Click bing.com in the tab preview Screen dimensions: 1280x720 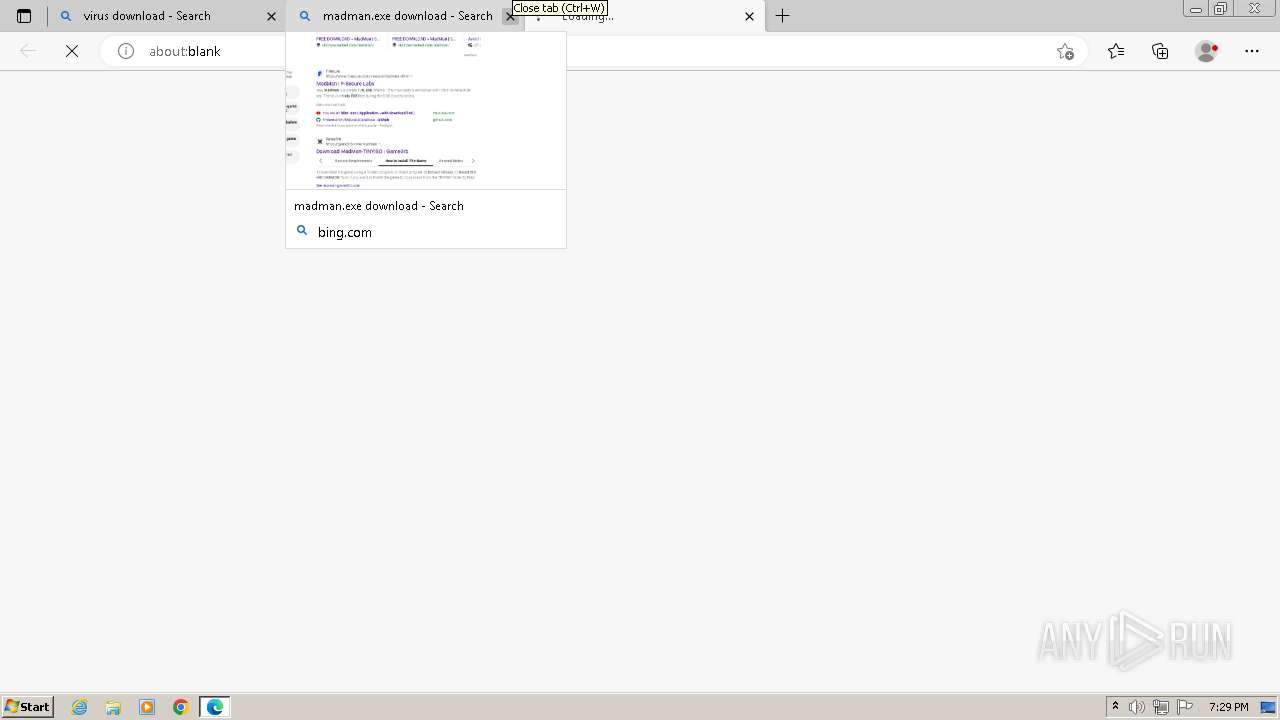[345, 232]
